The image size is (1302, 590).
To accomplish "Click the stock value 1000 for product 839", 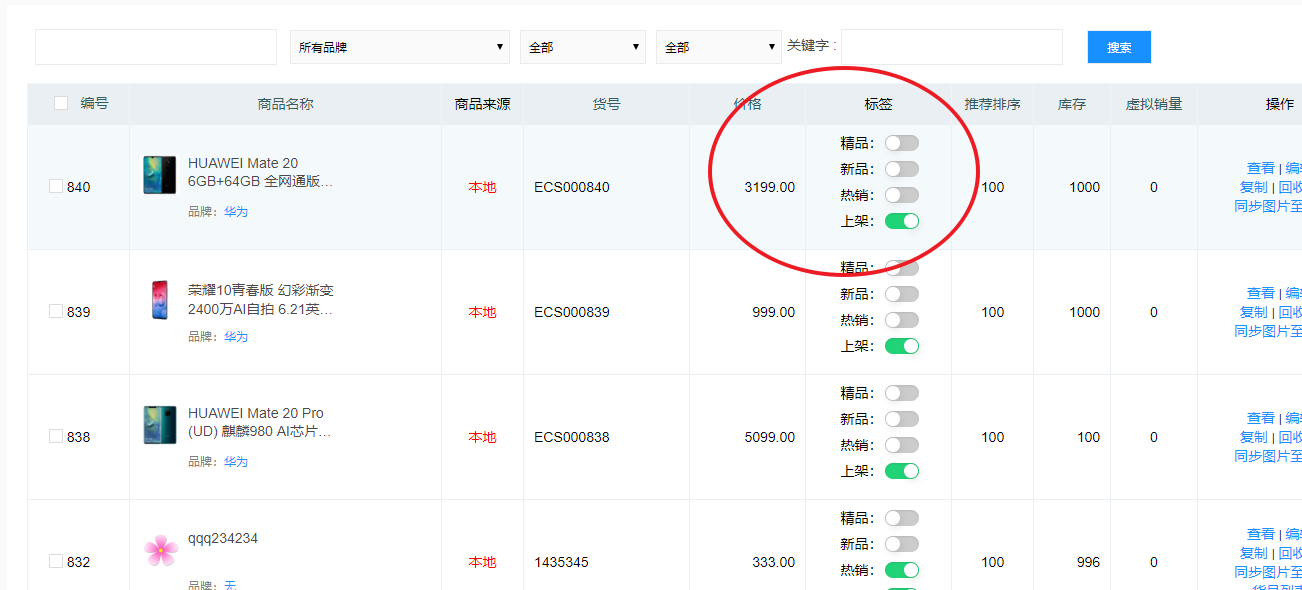I will (x=1084, y=312).
